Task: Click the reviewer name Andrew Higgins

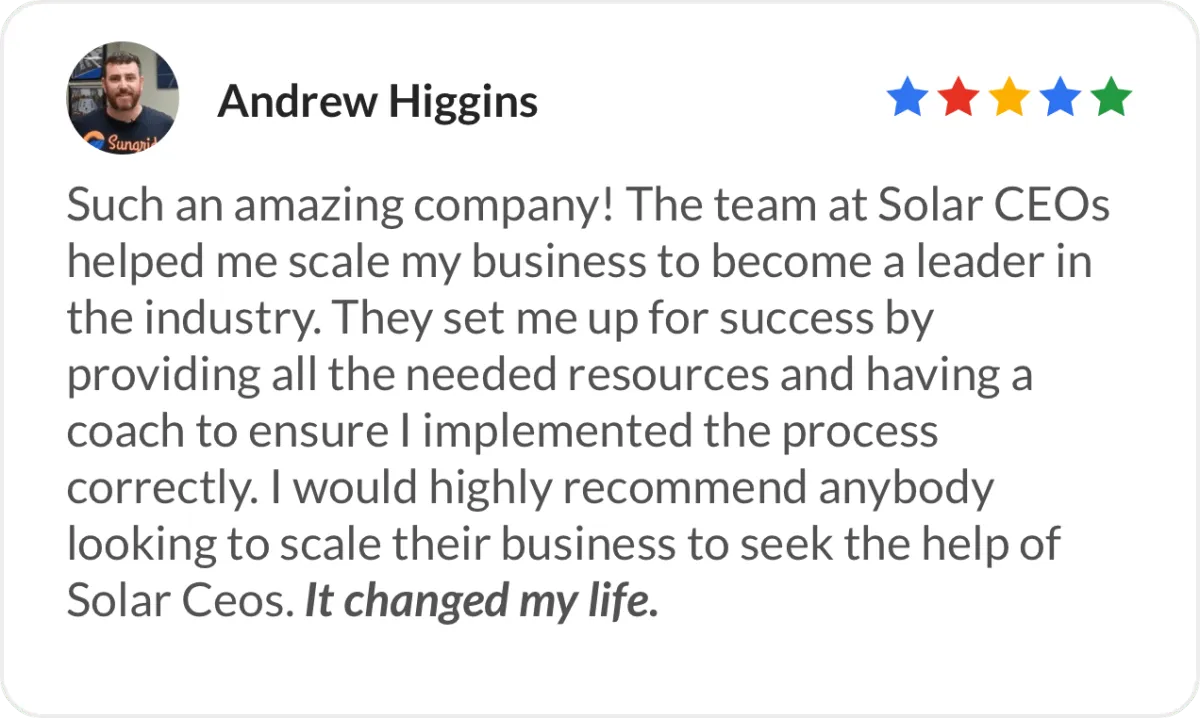Action: [x=378, y=101]
